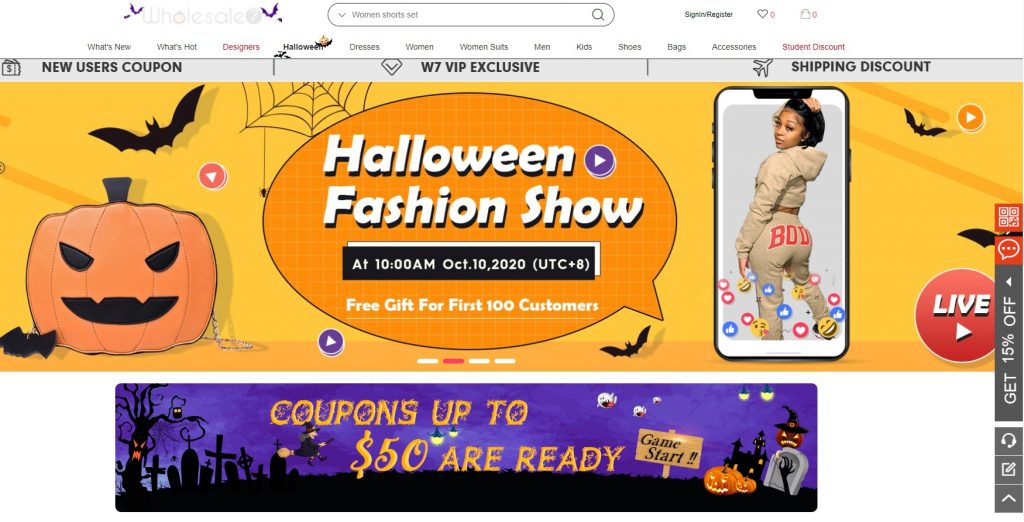Expand the Get 15% Off side panel
Screen dimensions: 1024x522
click(1009, 342)
